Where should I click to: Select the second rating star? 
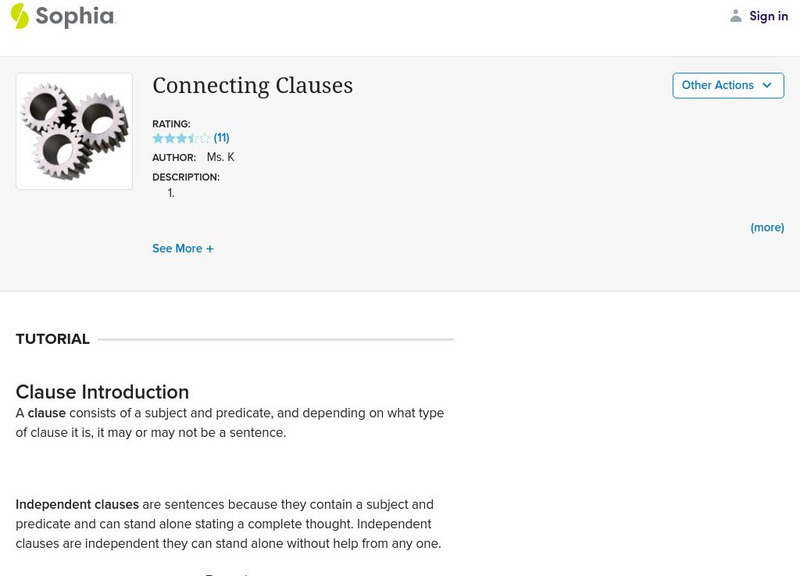tap(169, 138)
